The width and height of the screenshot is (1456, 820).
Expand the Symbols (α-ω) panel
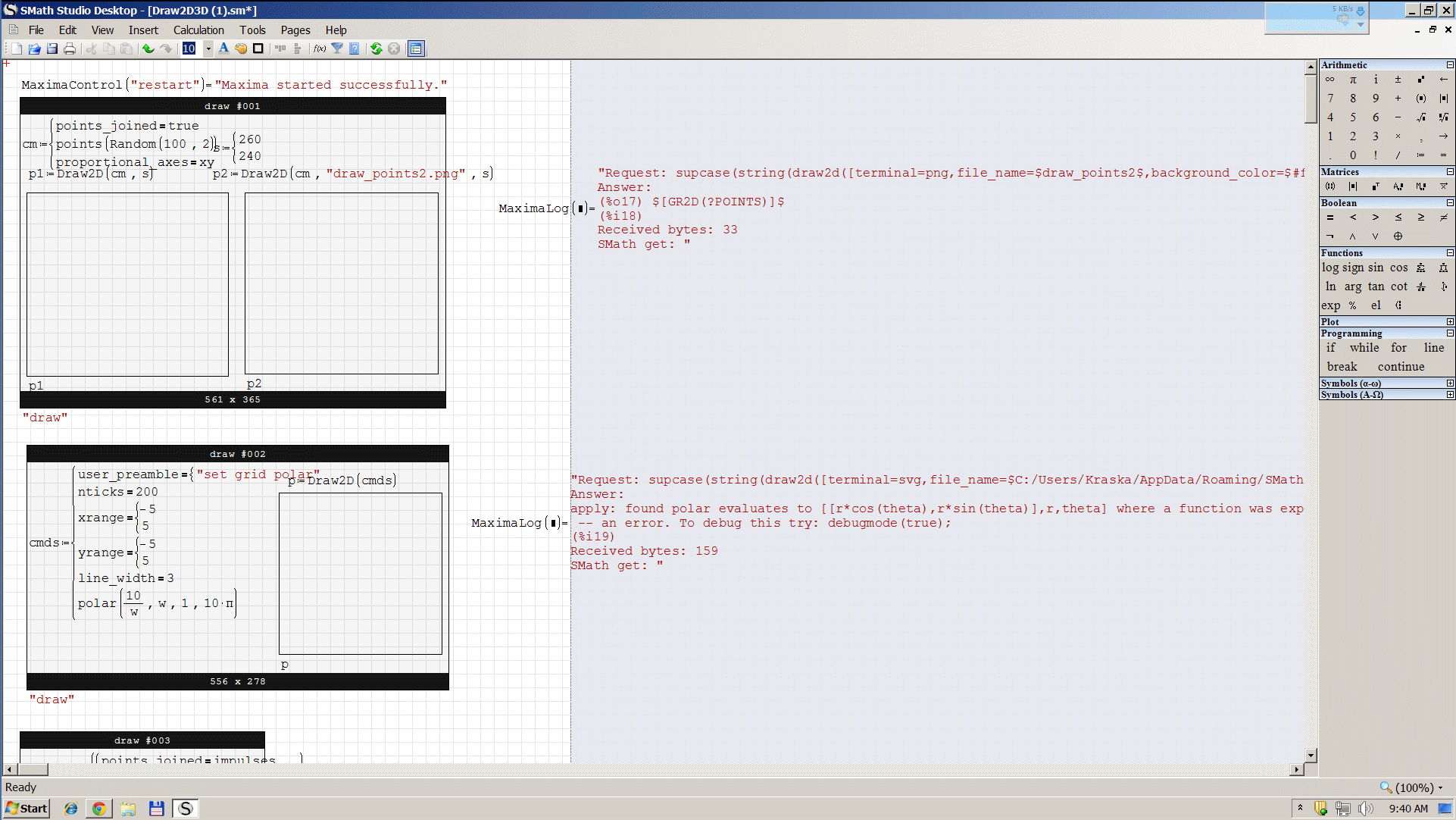[x=1450, y=383]
